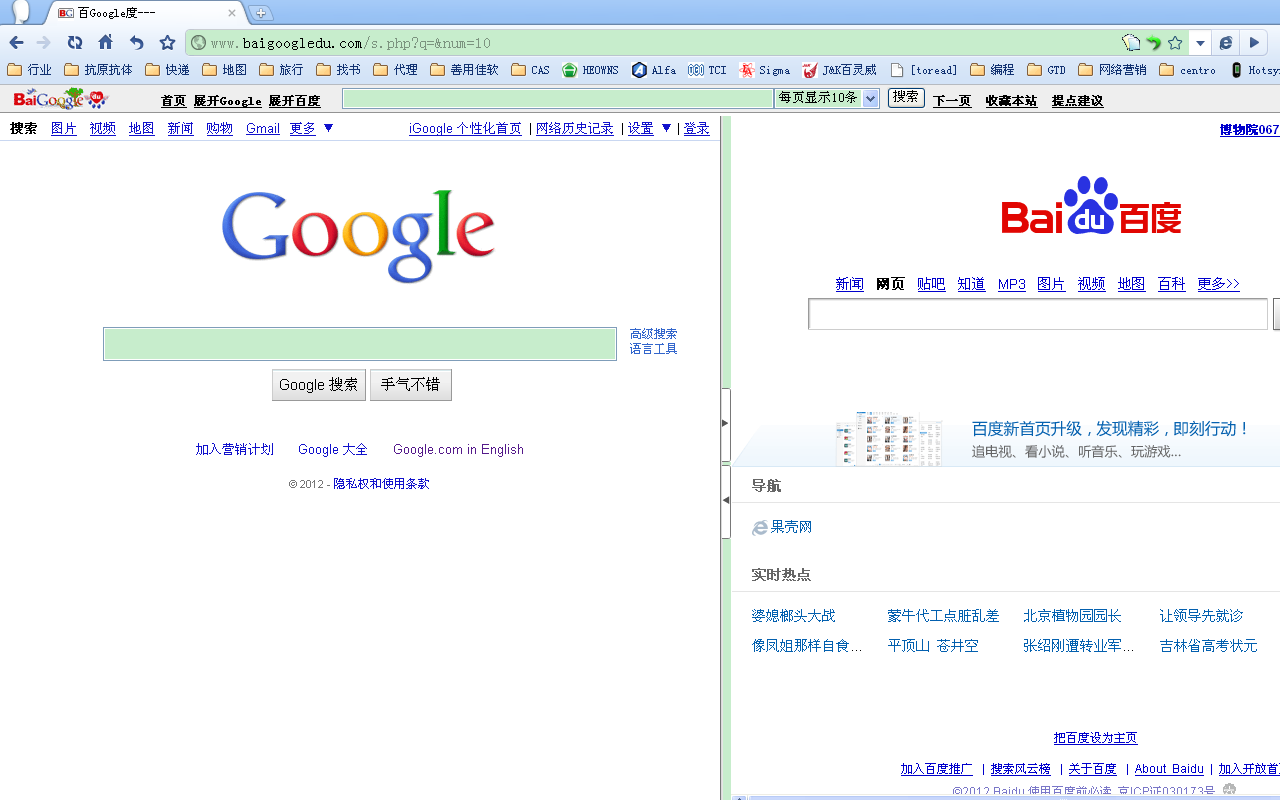Open Gmail link in Google bar
Viewport: 1280px width, 800px height.
(x=263, y=128)
